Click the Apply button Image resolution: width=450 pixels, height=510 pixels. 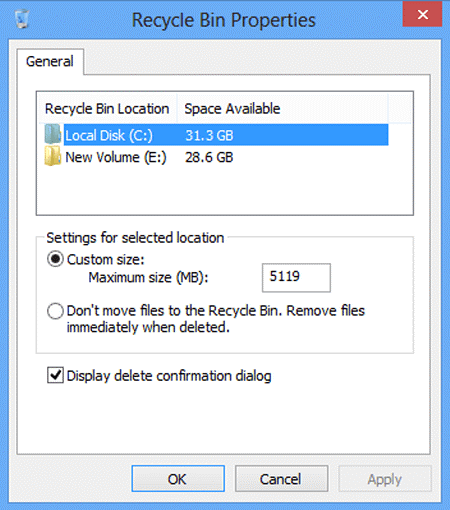pos(385,479)
